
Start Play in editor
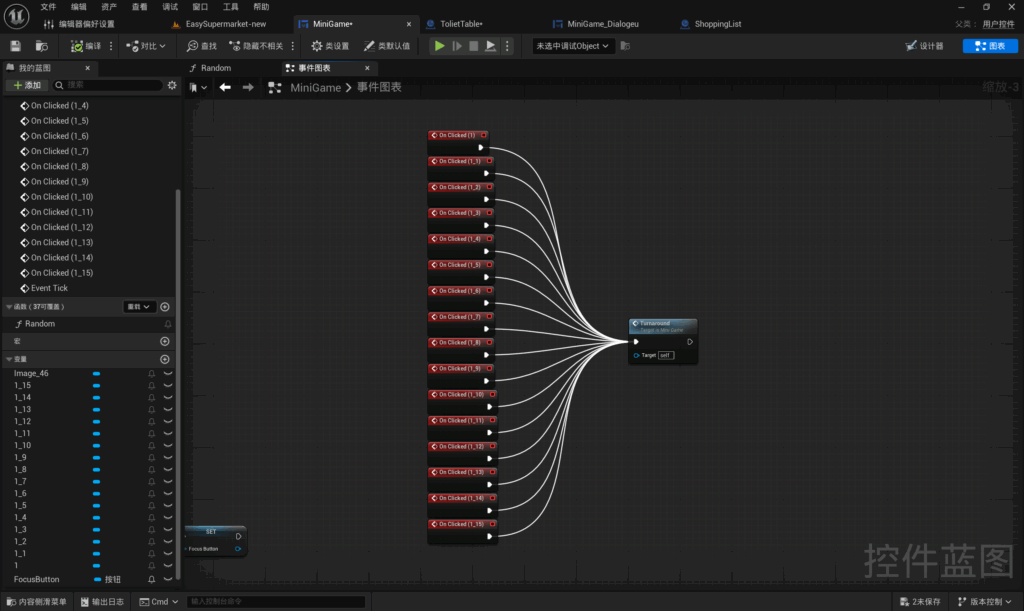pyautogui.click(x=440, y=46)
